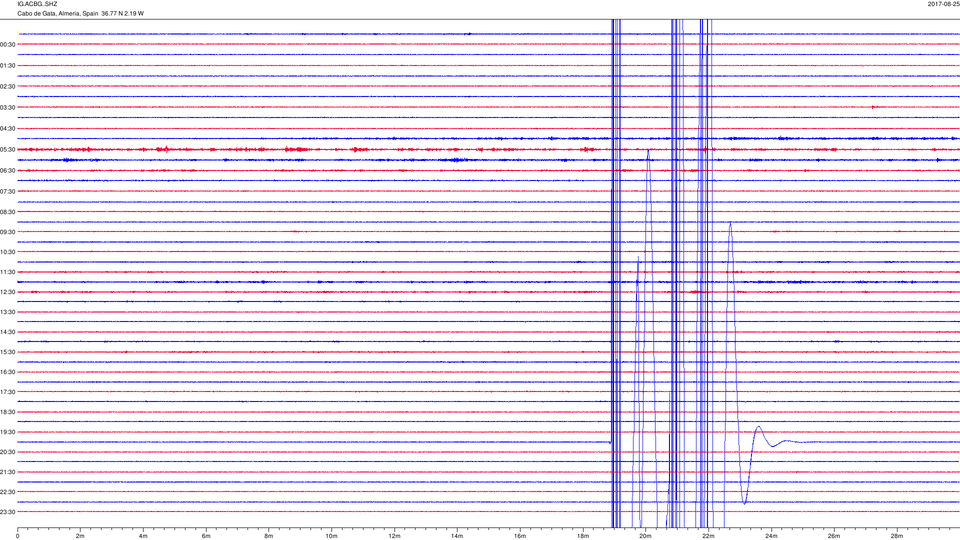
Task: Select the 18:30 time label
Action: pyautogui.click(x=8, y=412)
